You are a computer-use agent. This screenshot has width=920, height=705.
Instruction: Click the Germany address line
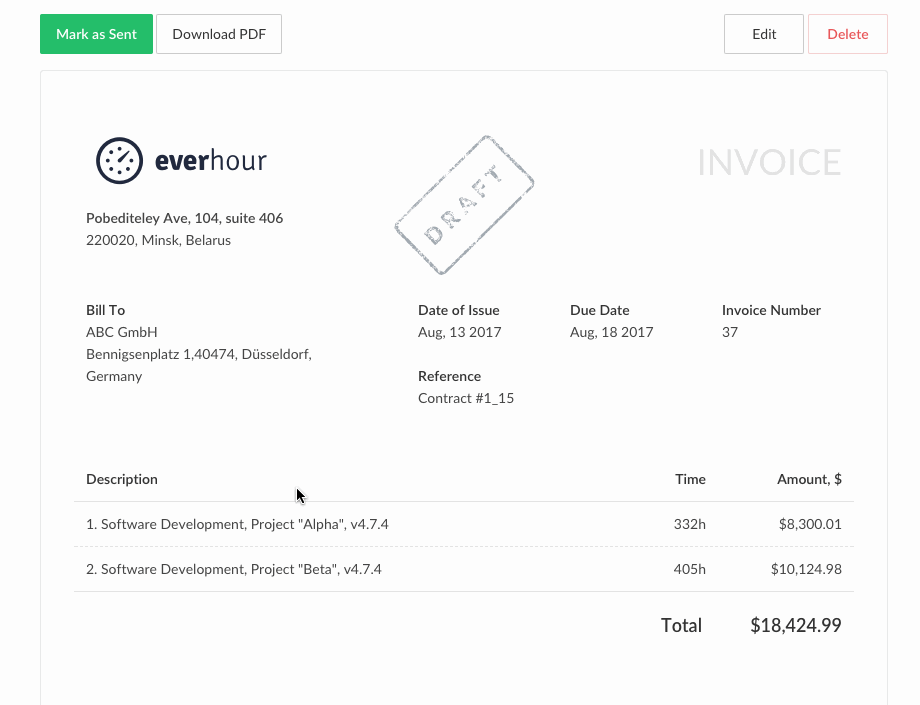[x=114, y=377]
